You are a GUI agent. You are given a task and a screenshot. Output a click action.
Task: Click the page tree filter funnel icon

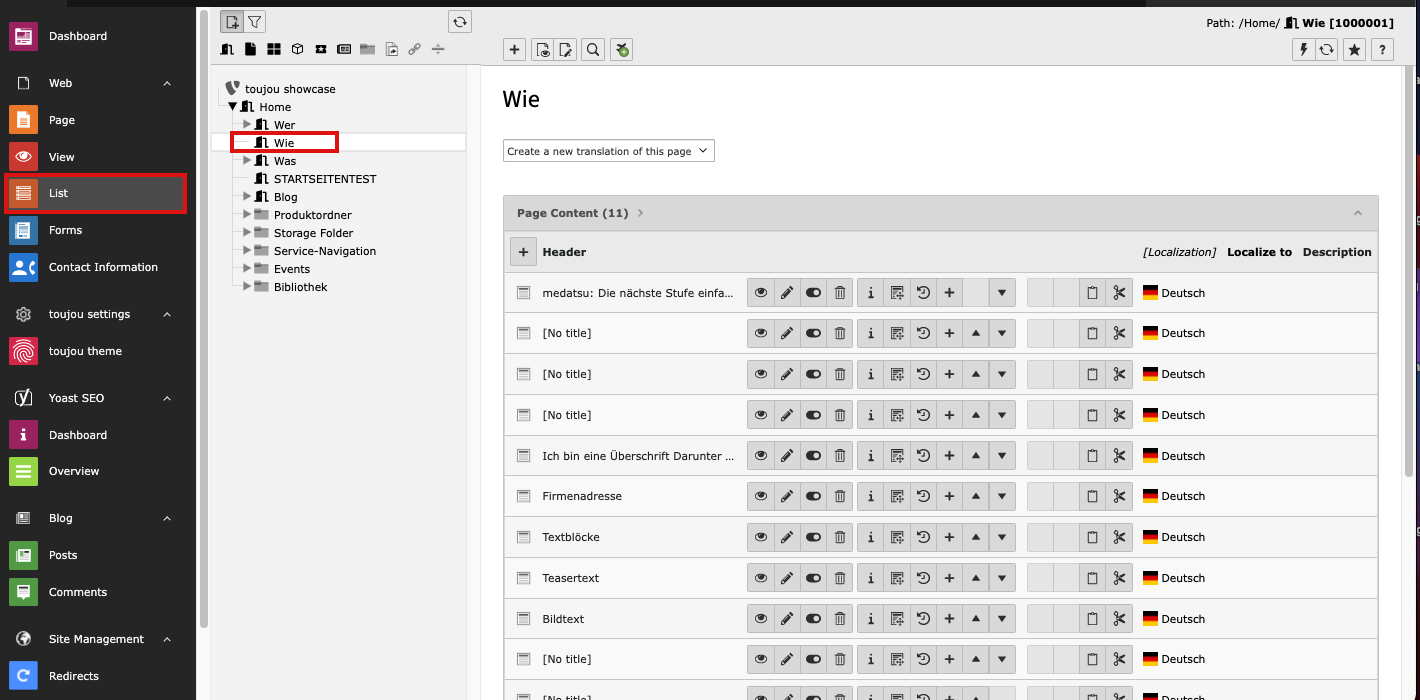[x=255, y=22]
